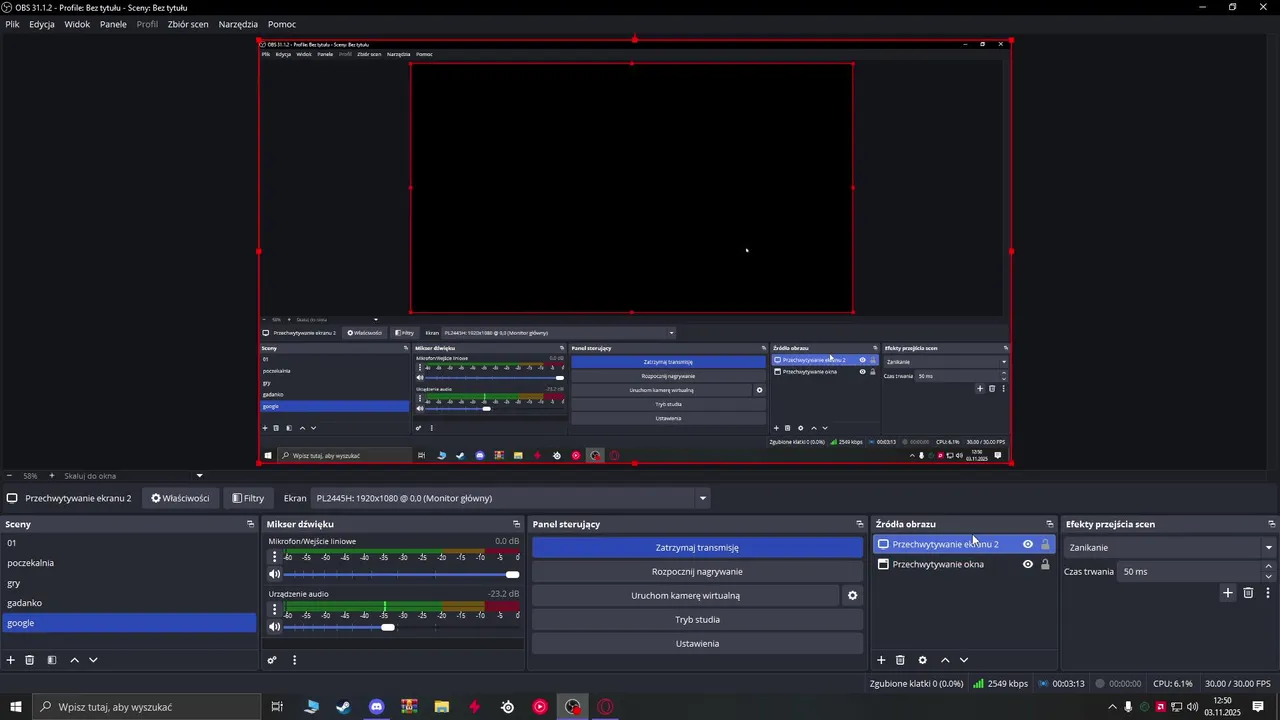Undock the Efekty przejścia scen panel
The image size is (1280, 720).
tap(1272, 524)
